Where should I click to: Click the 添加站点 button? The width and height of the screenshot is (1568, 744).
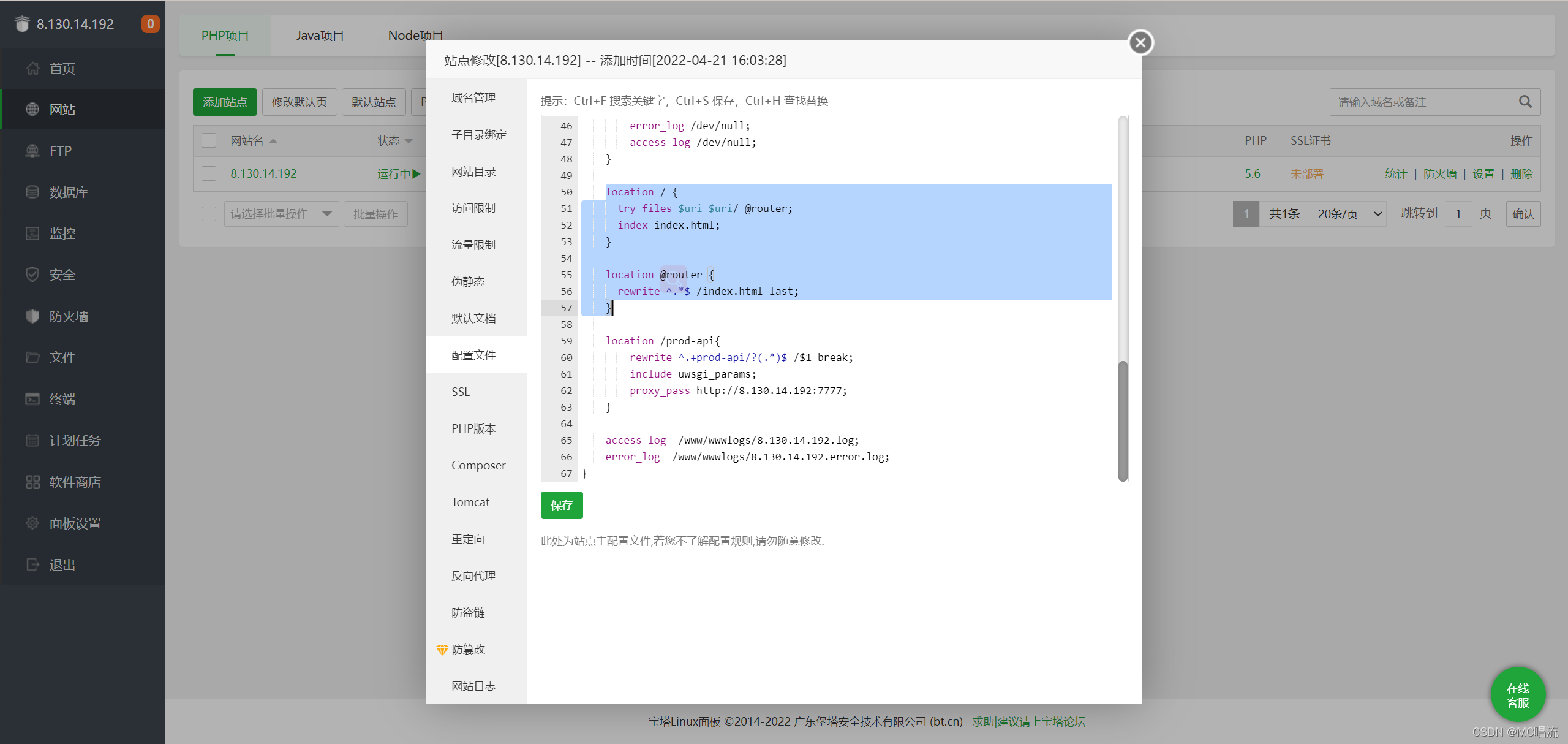point(225,102)
